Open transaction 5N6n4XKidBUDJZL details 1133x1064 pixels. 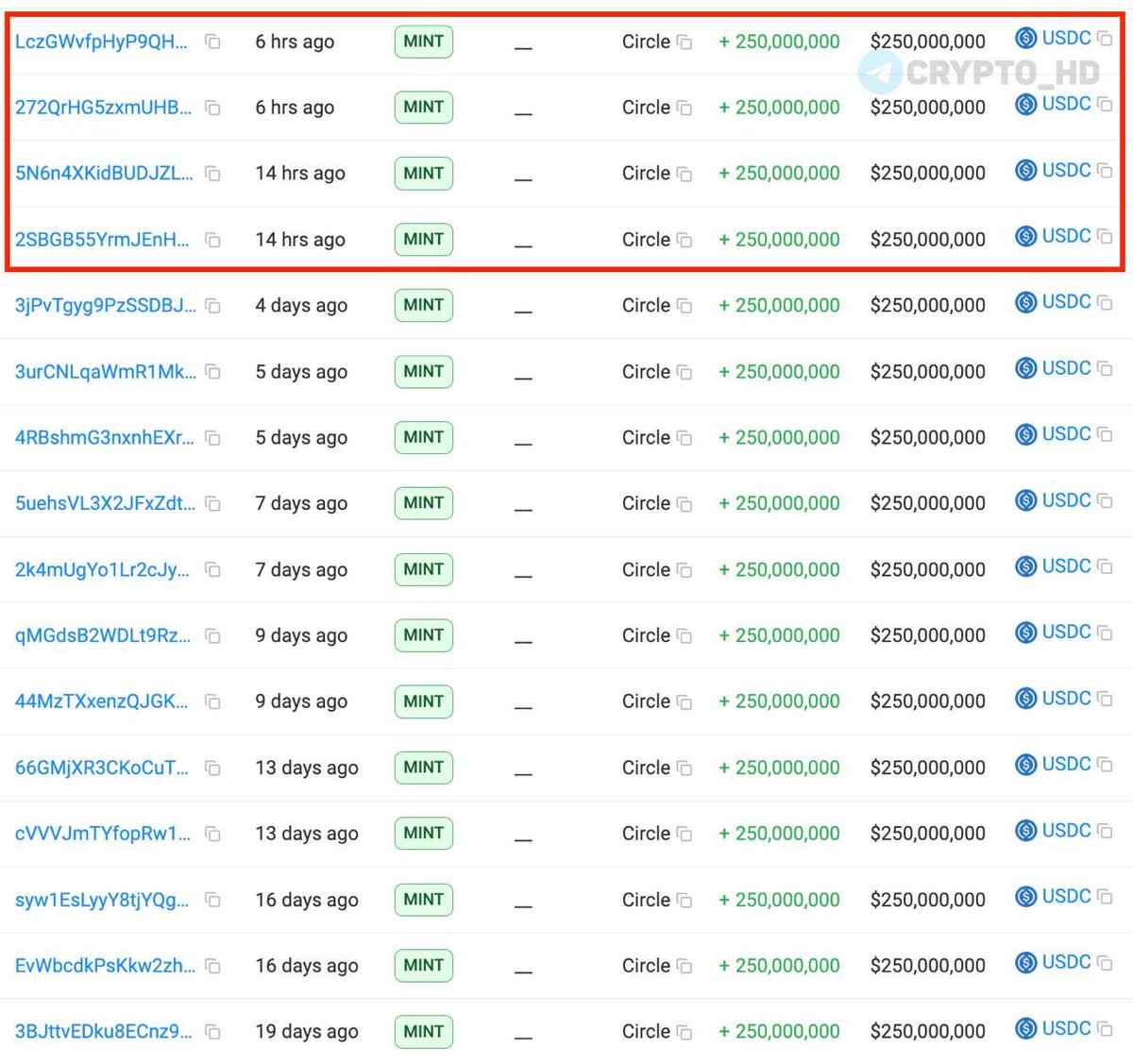[x=104, y=174]
